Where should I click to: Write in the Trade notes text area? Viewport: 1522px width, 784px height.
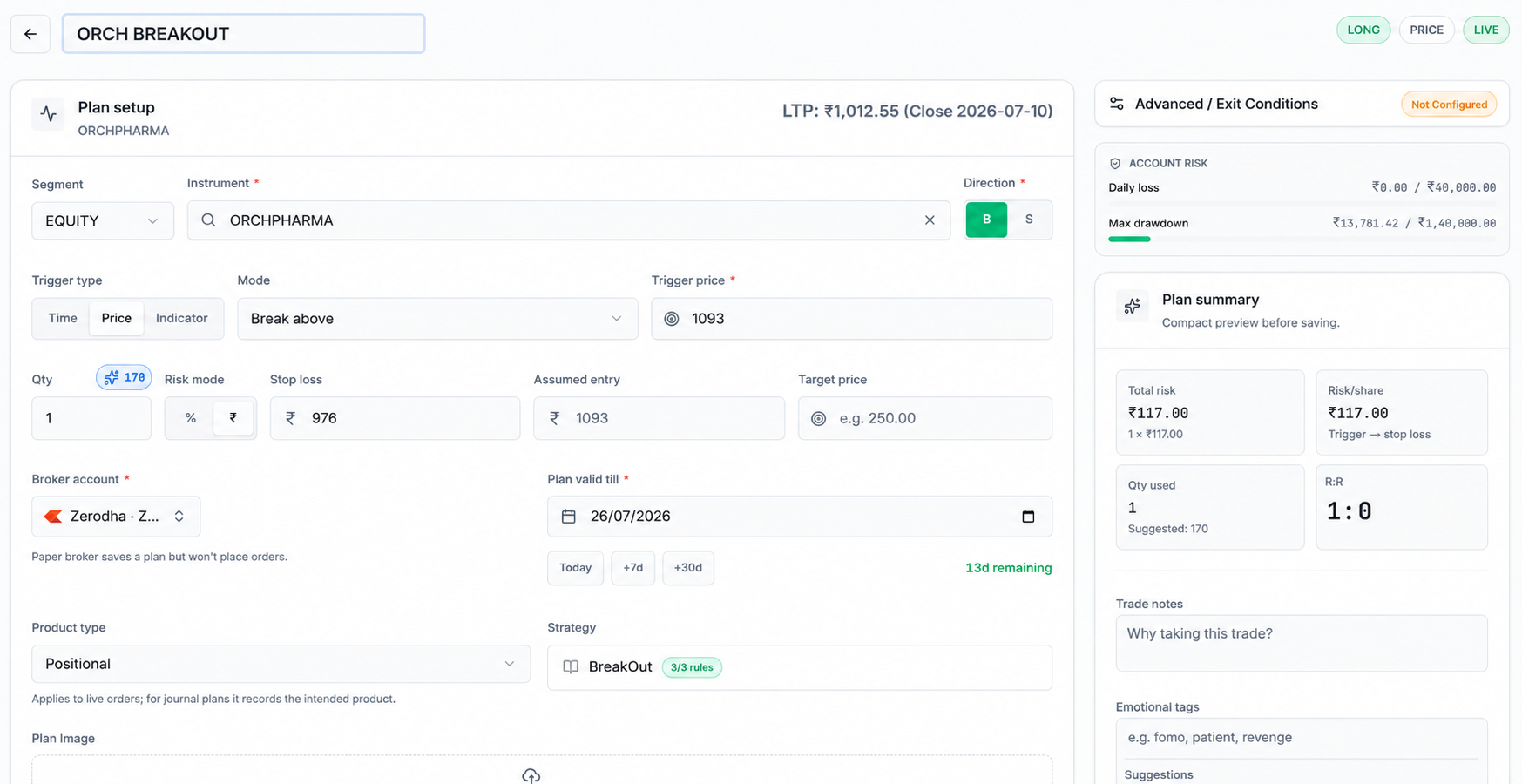click(1302, 644)
